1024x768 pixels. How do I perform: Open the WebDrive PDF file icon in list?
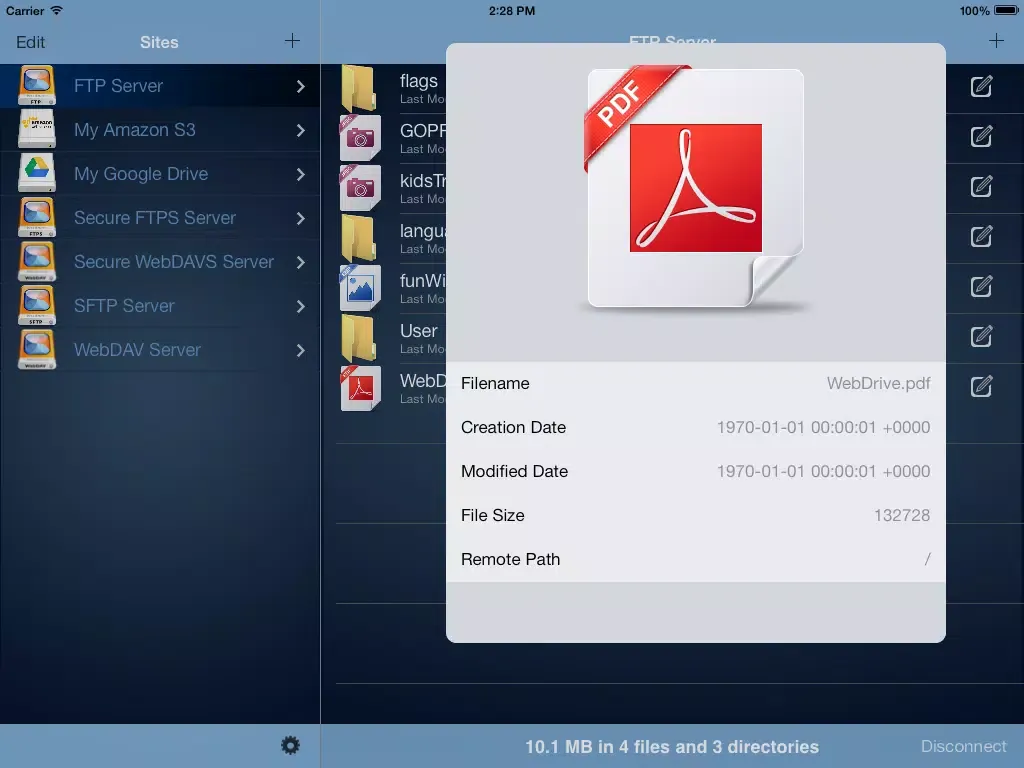pyautogui.click(x=360, y=388)
